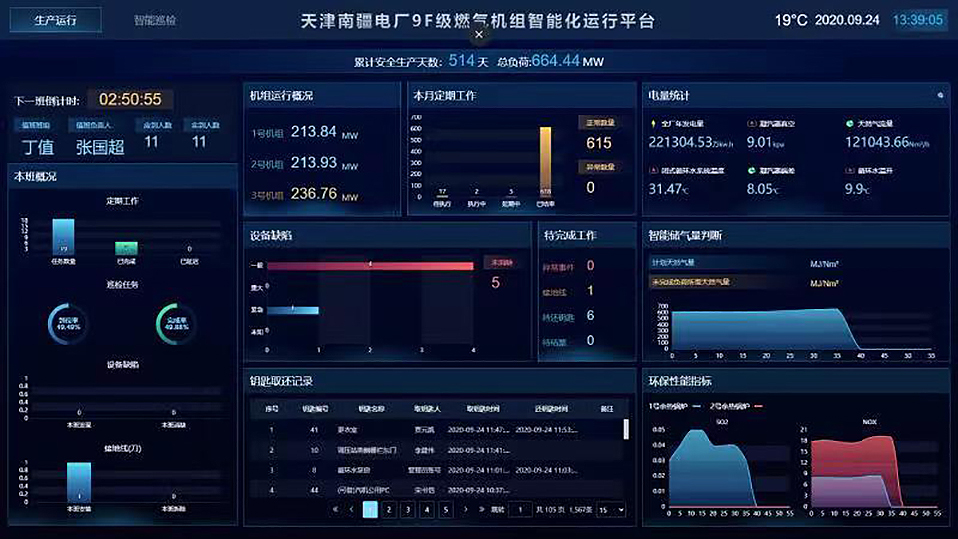Click the icon next to the 9.01 kpa label
Image resolution: width=958 pixels, height=539 pixels.
[x=751, y=123]
